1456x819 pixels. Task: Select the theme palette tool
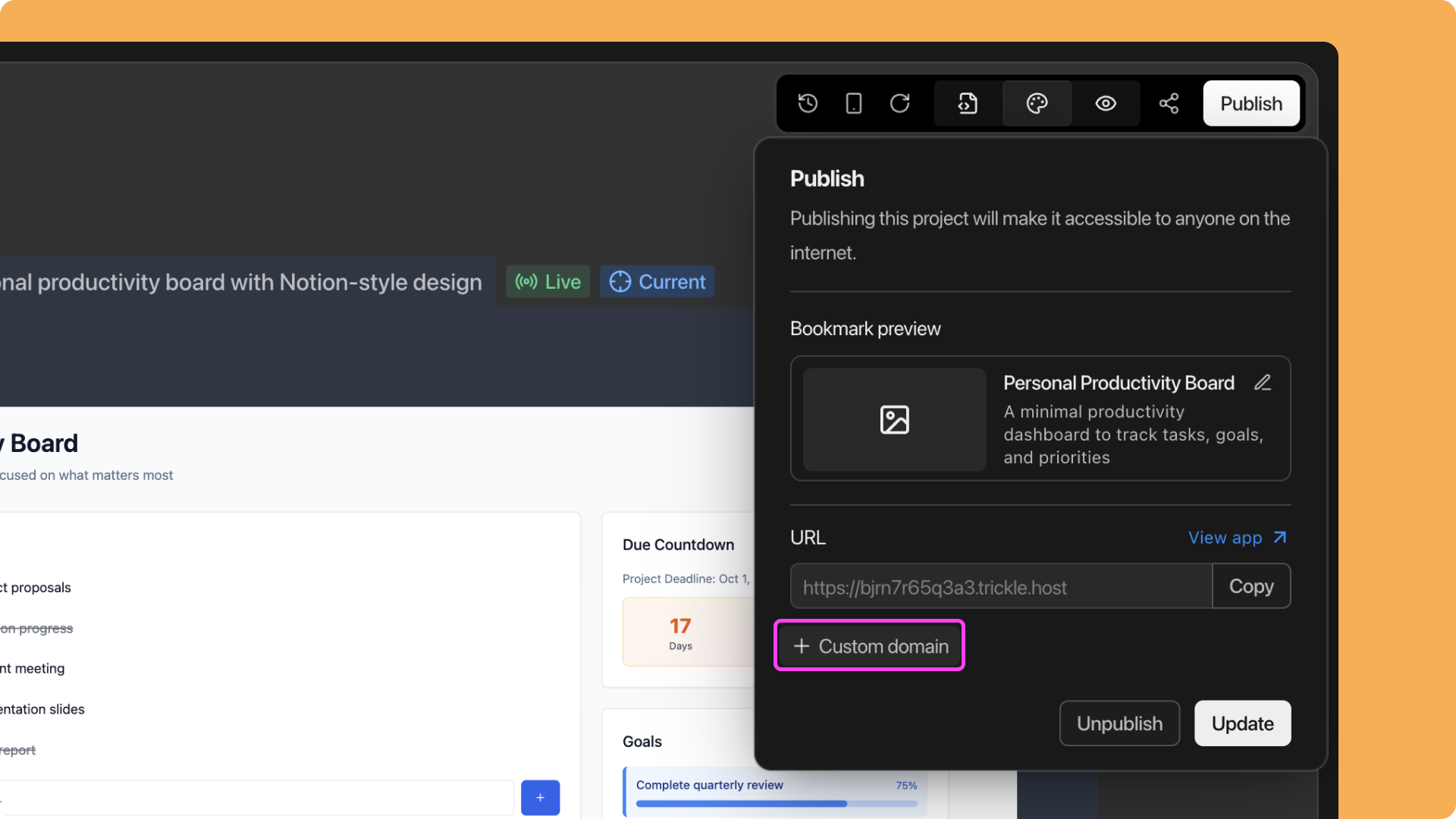1037,103
